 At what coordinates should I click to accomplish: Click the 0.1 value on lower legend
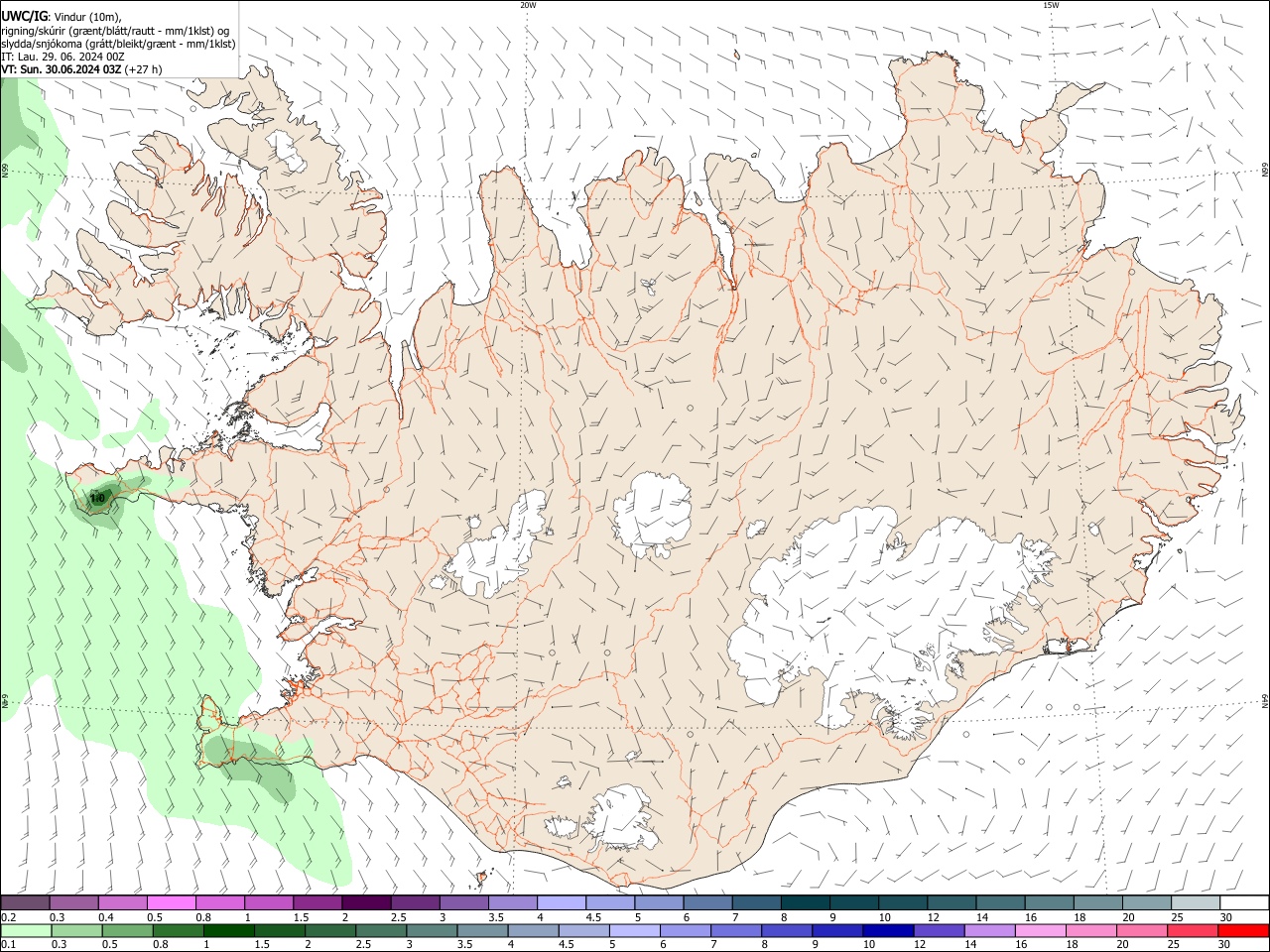[7, 945]
